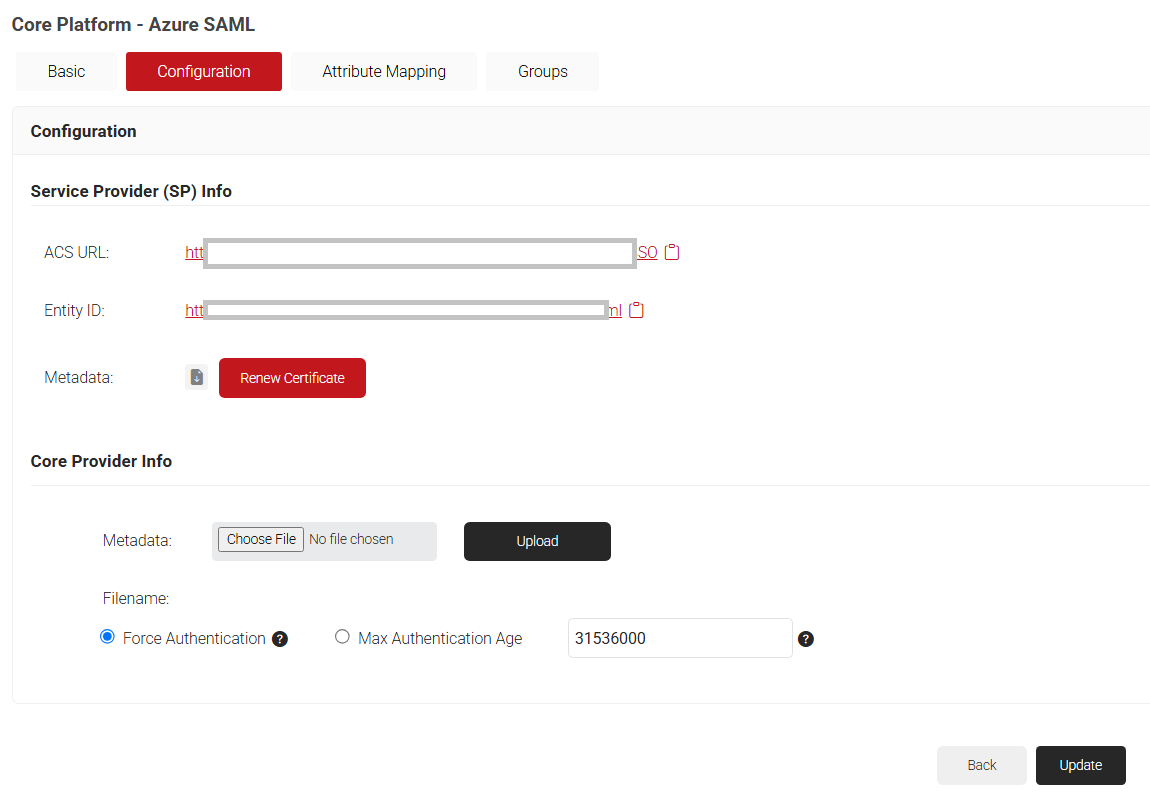Open the Attribute Mapping tab
Viewport: 1150px width, 801px height.
click(x=384, y=72)
